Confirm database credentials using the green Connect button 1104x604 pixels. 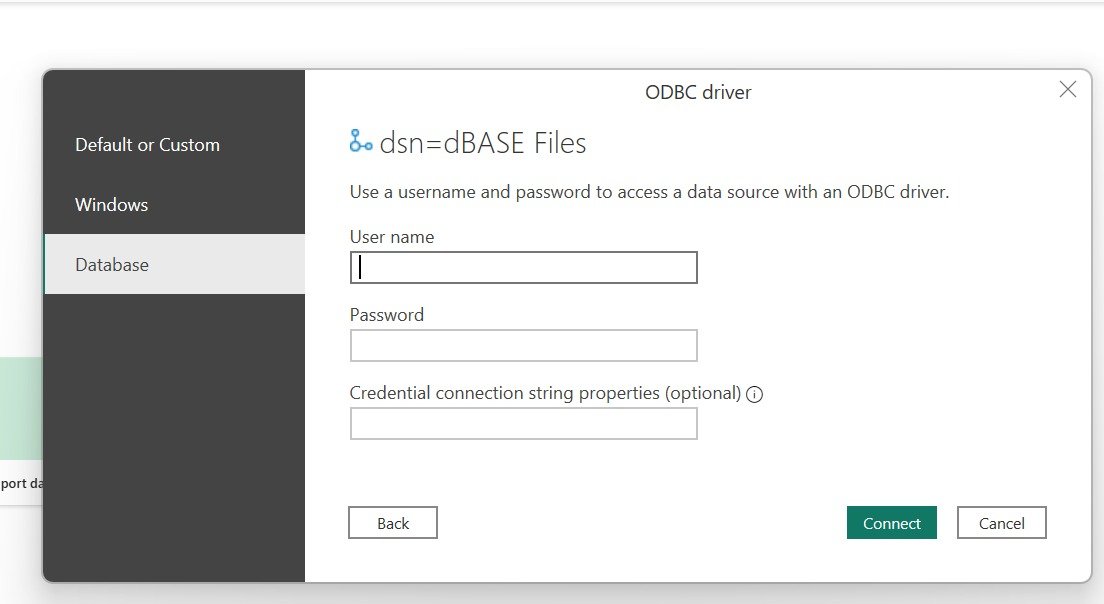click(x=891, y=522)
